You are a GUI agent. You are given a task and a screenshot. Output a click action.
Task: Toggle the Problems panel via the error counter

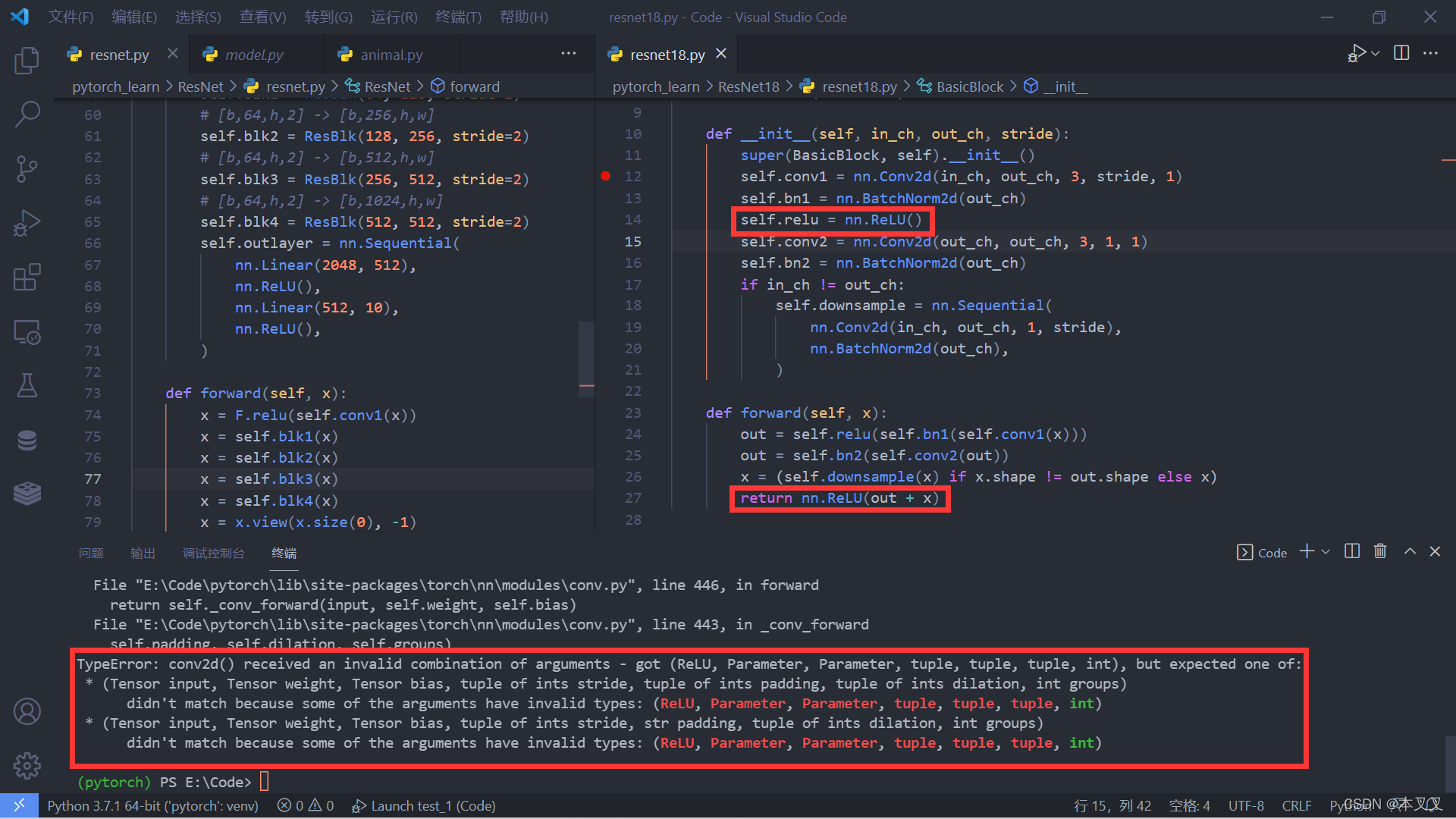tap(306, 805)
